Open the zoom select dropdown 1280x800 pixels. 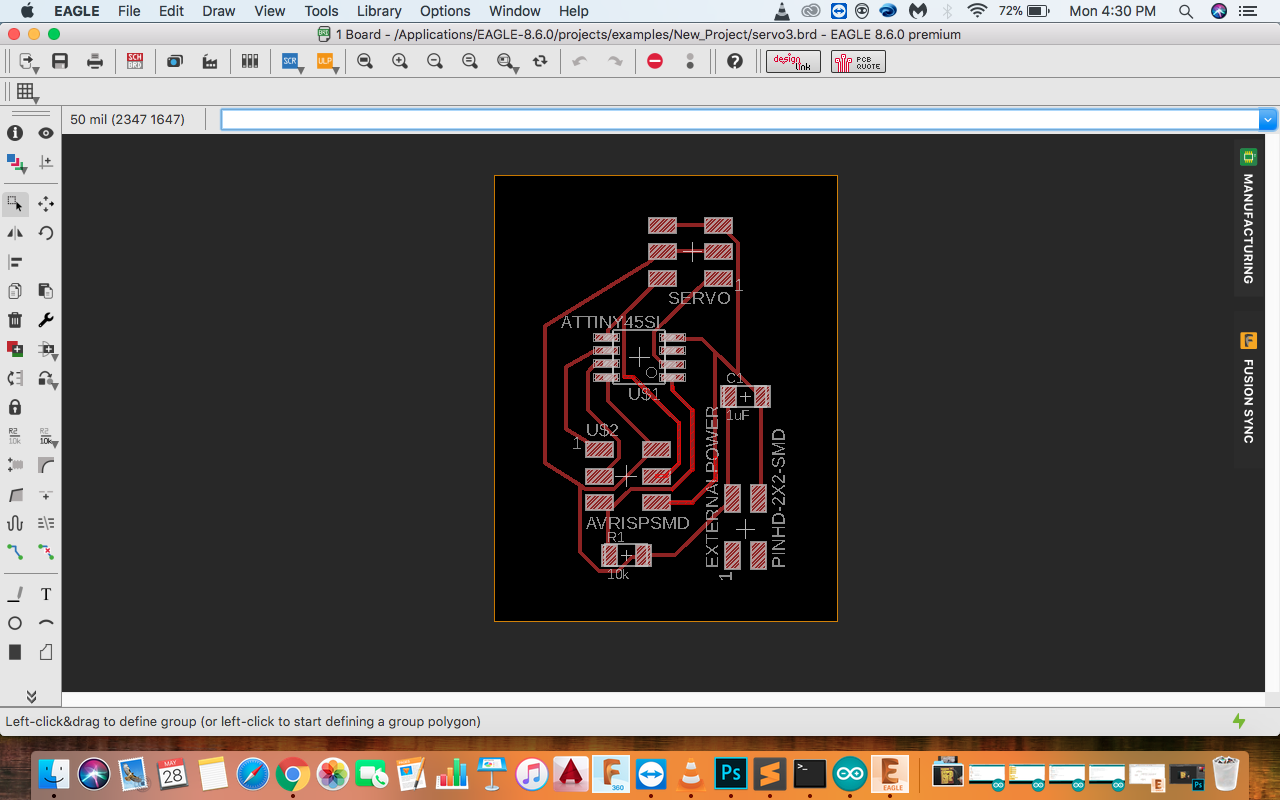click(x=508, y=62)
